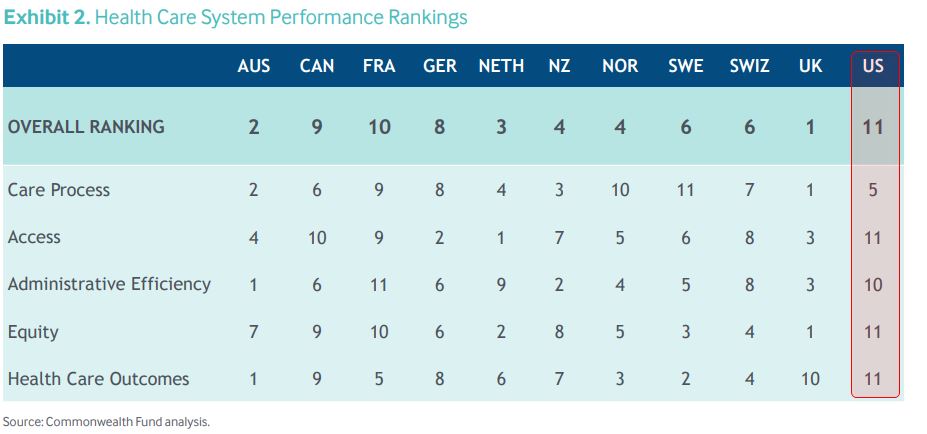Screen dimensions: 927x434
Task: Click the AUS column header
Action: tap(254, 66)
